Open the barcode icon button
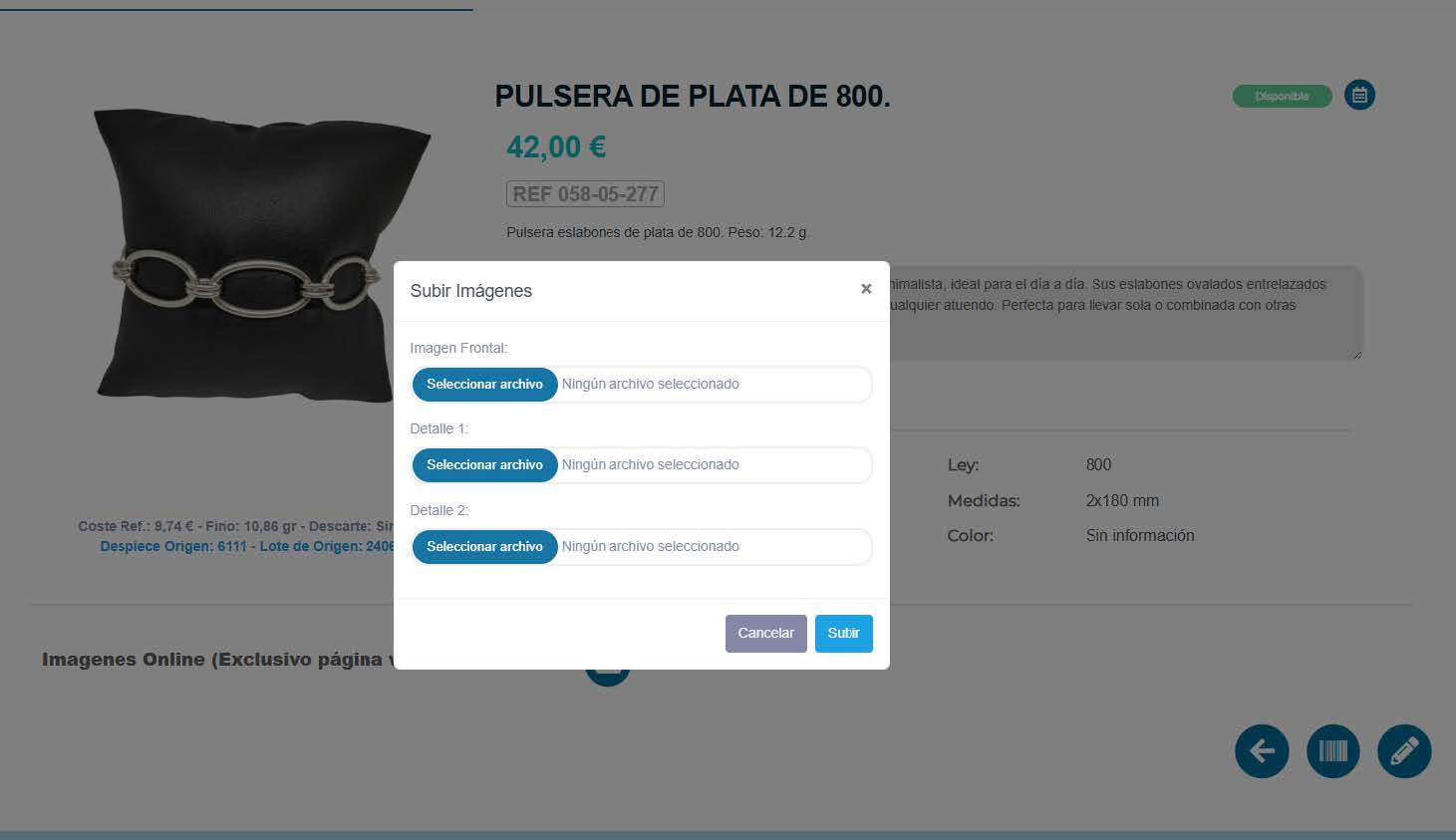The height and width of the screenshot is (840, 1456). [1333, 750]
